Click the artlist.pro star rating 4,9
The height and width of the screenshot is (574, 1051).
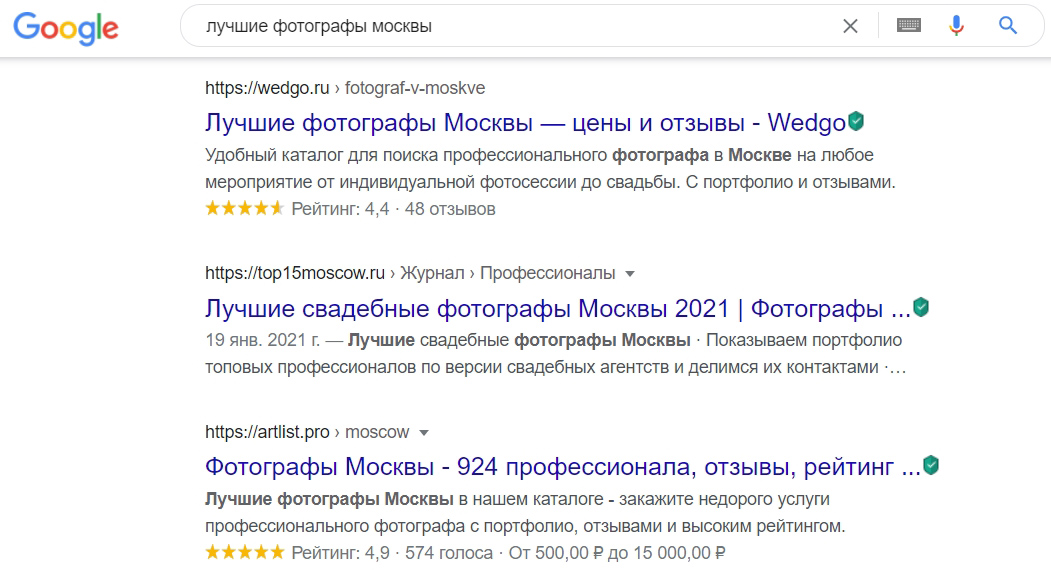coord(244,552)
